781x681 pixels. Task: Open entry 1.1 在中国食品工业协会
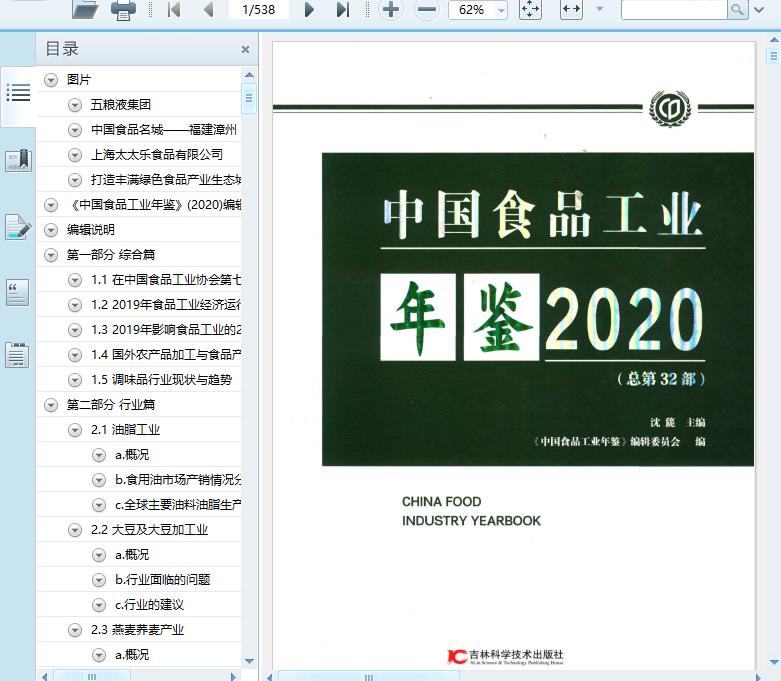click(x=166, y=280)
